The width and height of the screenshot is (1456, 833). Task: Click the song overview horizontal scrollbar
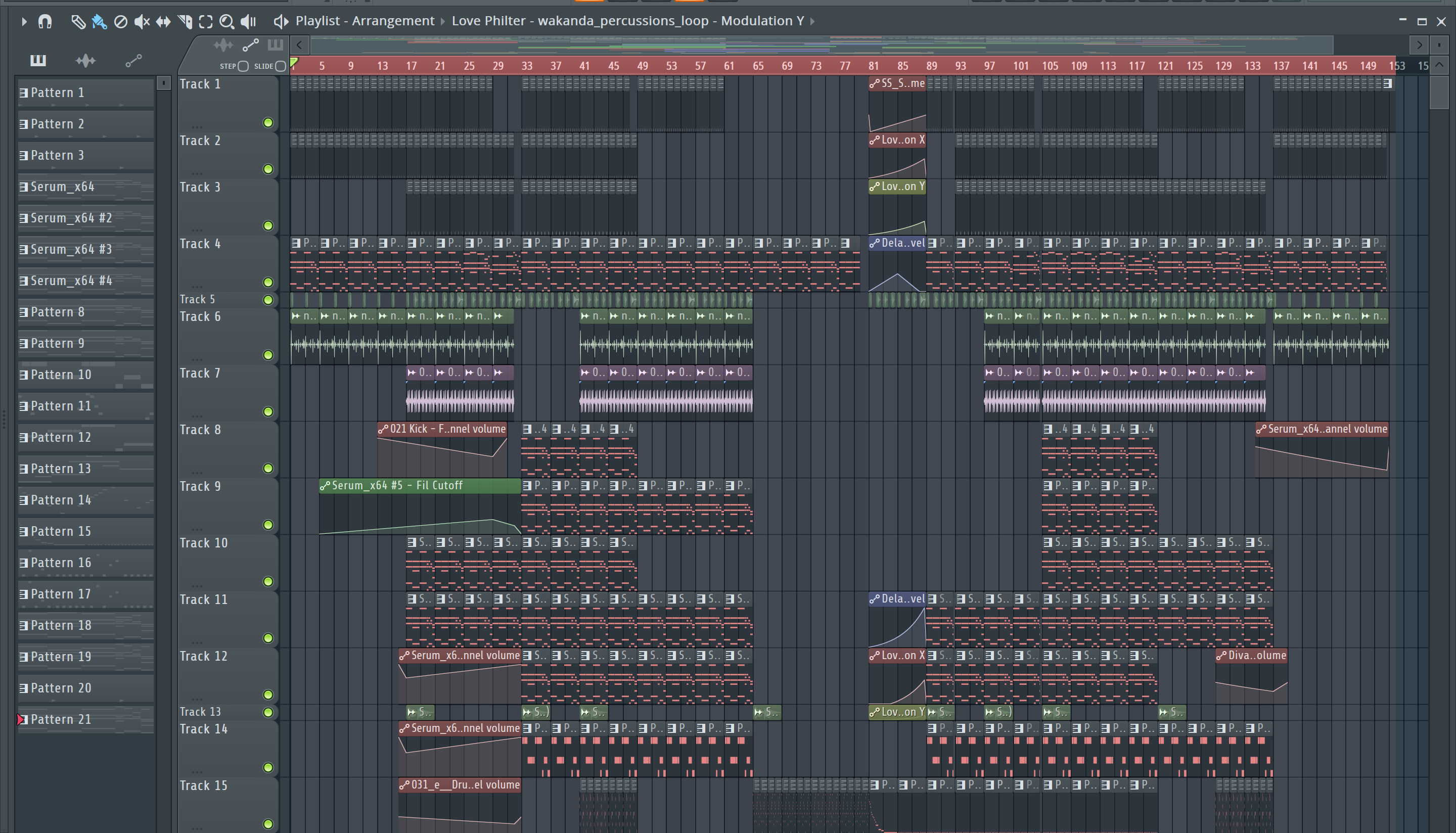822,44
